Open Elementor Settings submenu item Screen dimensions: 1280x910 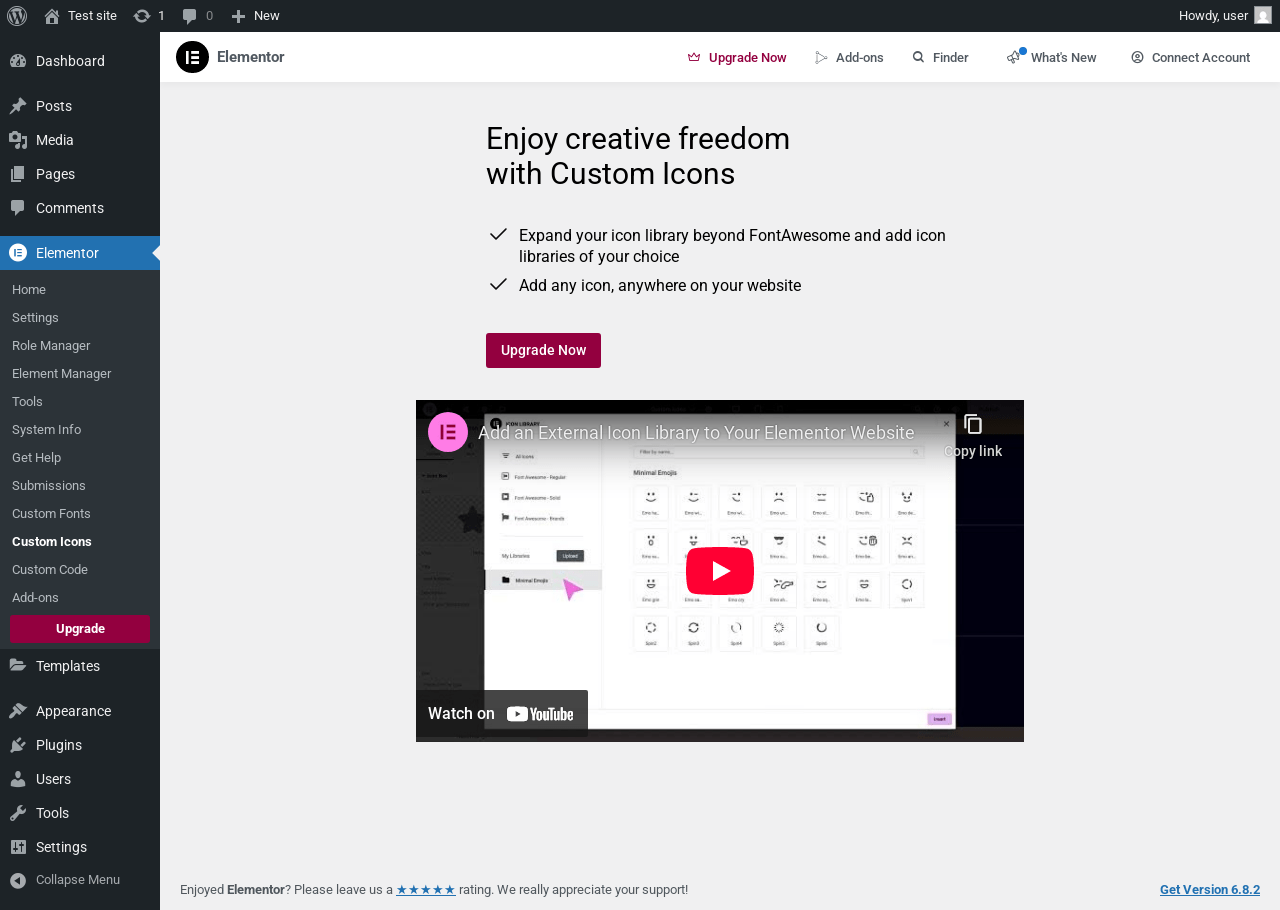[x=35, y=318]
